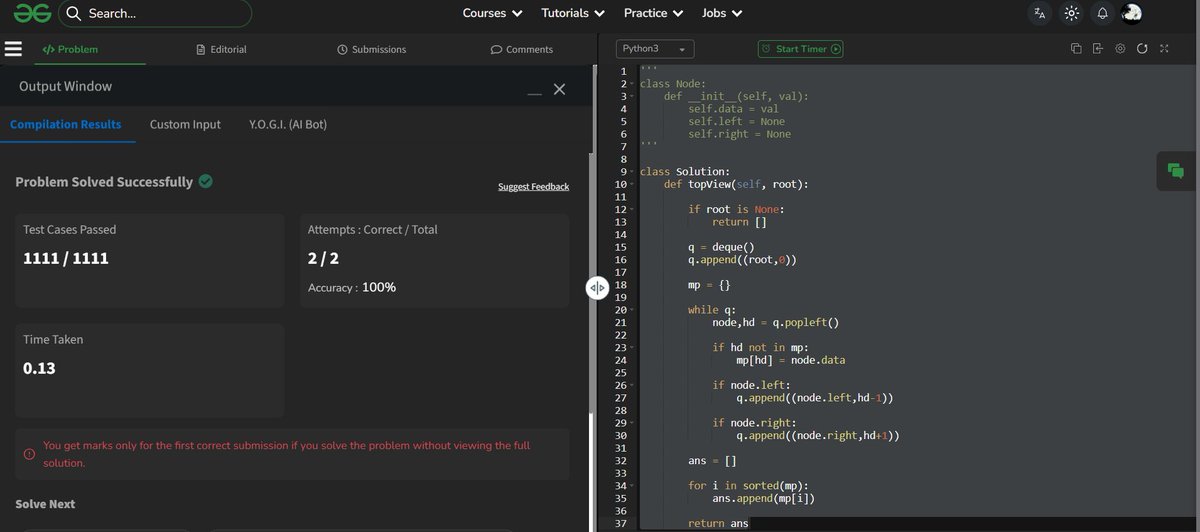Expand the Courses dropdown
The height and width of the screenshot is (532, 1200).
coord(492,14)
